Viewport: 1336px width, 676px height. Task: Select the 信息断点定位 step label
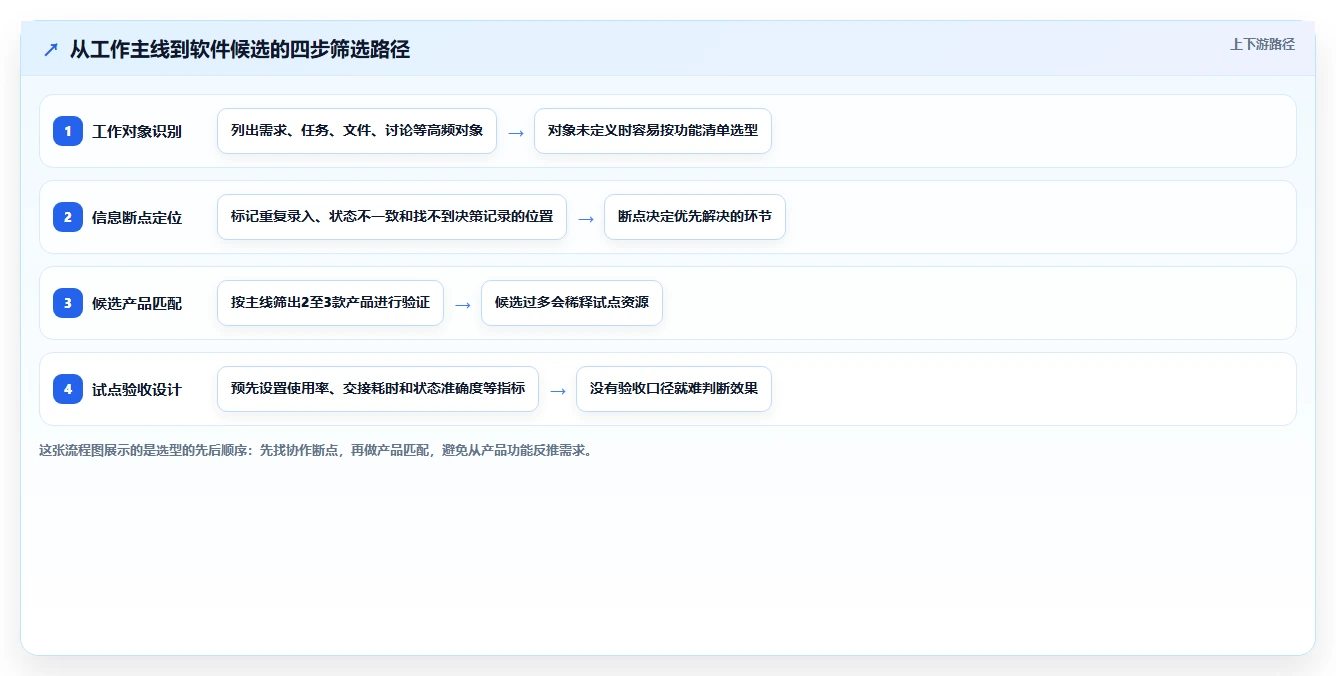click(137, 217)
